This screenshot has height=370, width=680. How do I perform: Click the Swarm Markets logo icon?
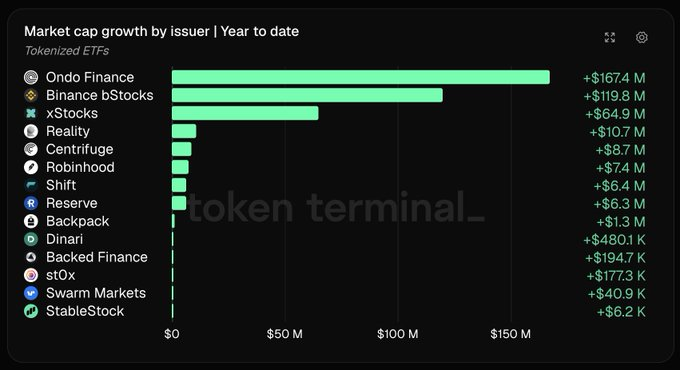click(x=31, y=293)
